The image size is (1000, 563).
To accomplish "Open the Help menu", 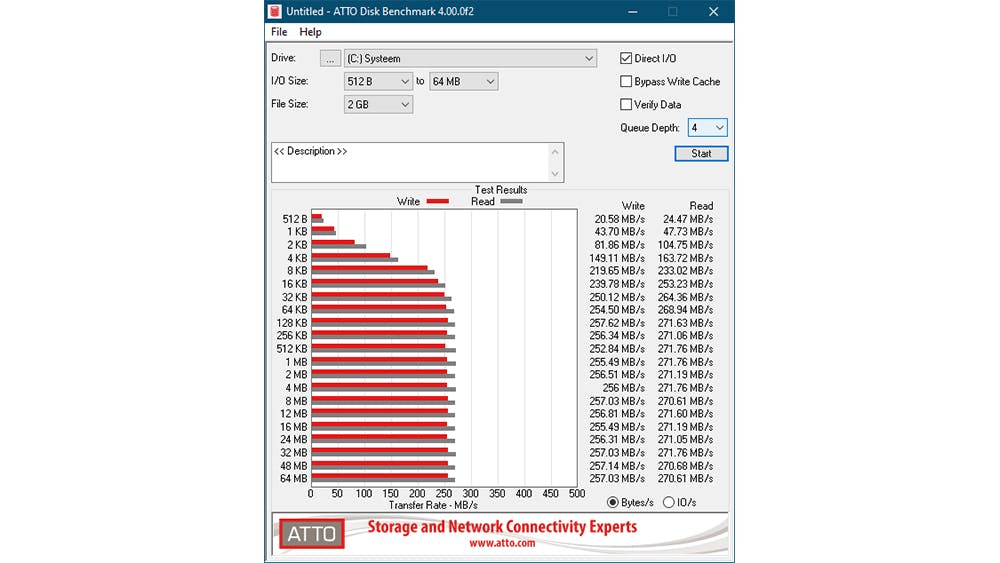I will (x=311, y=32).
